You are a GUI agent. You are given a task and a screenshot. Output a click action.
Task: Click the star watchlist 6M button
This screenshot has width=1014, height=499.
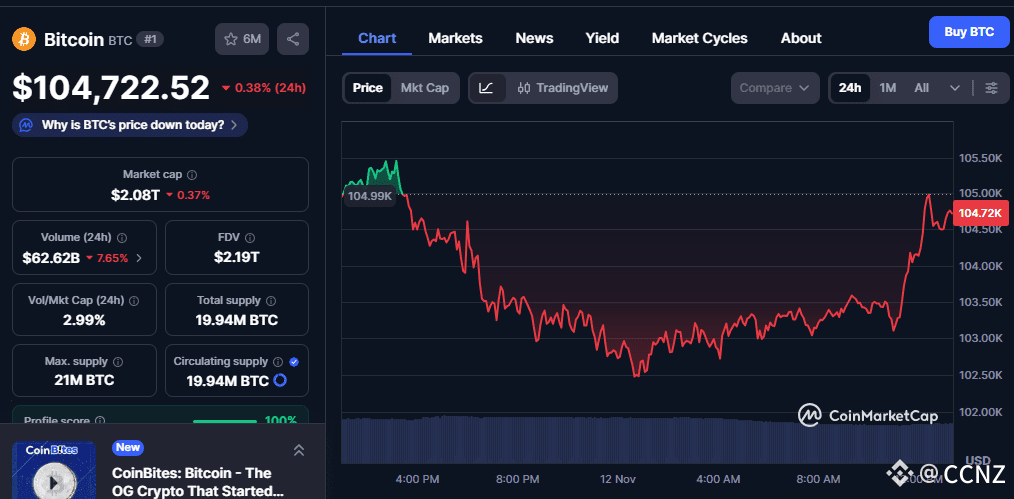242,39
